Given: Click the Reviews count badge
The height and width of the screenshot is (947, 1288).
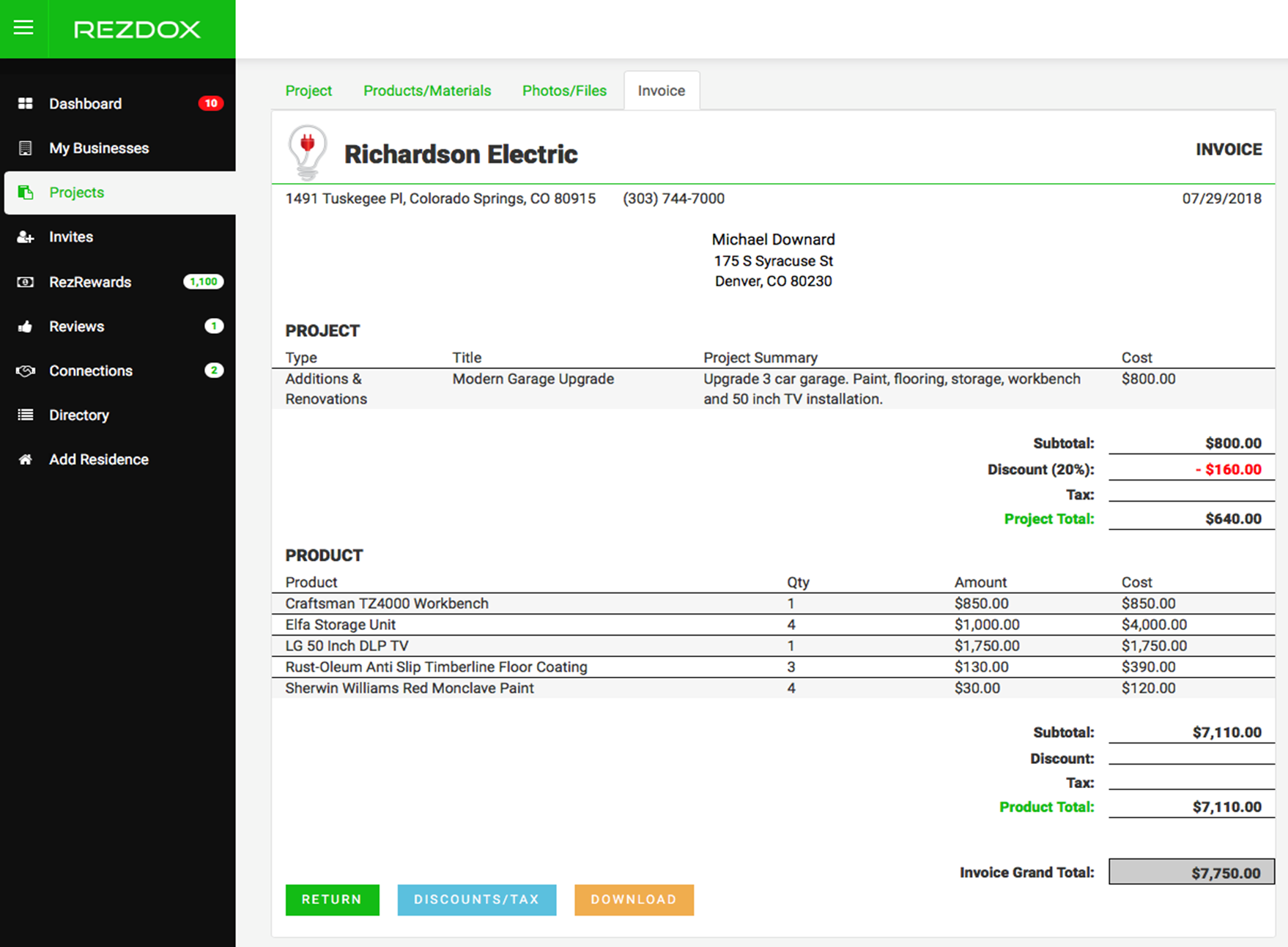Looking at the screenshot, I should [214, 326].
